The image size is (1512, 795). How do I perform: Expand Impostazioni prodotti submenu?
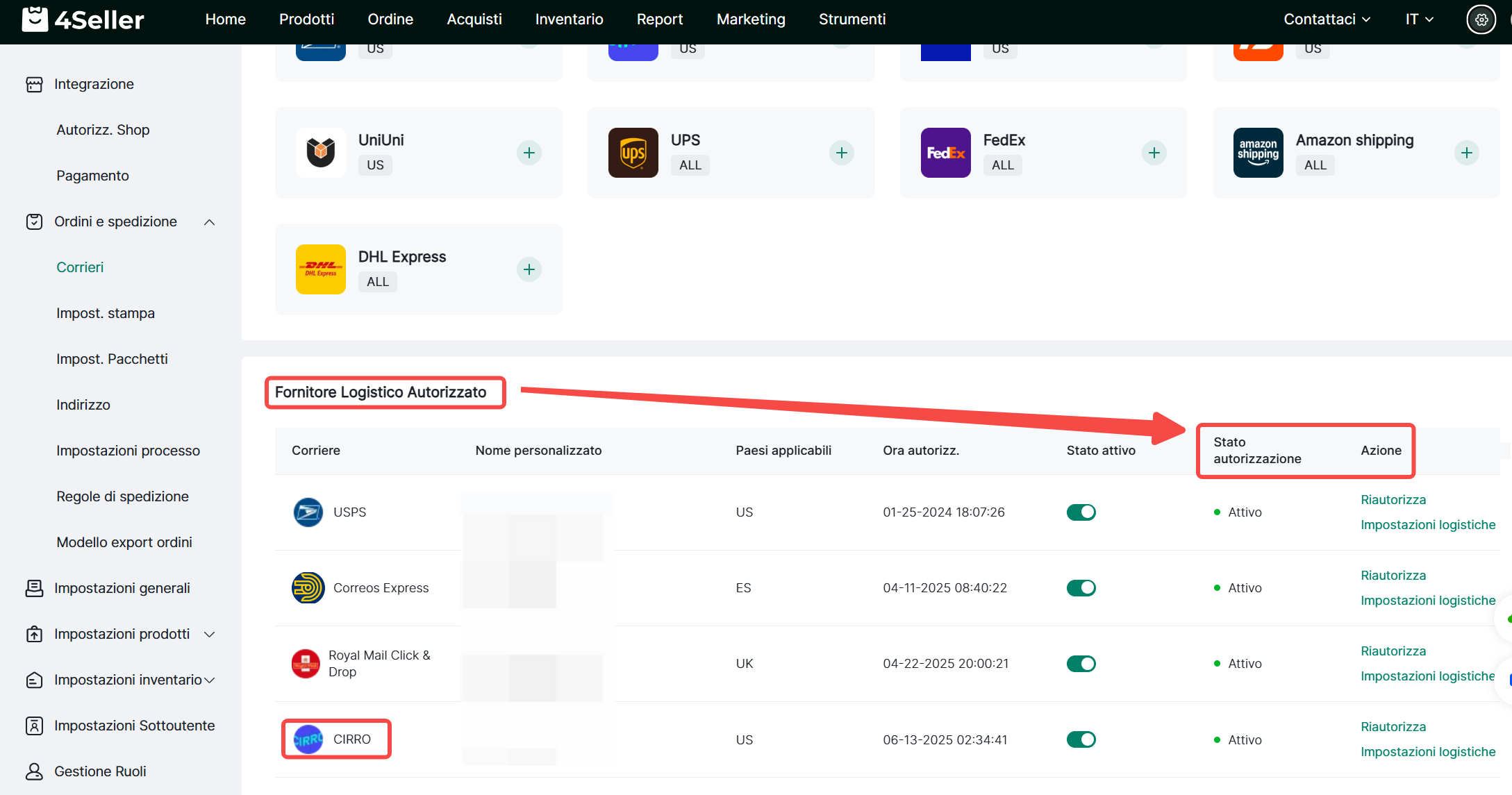click(209, 635)
